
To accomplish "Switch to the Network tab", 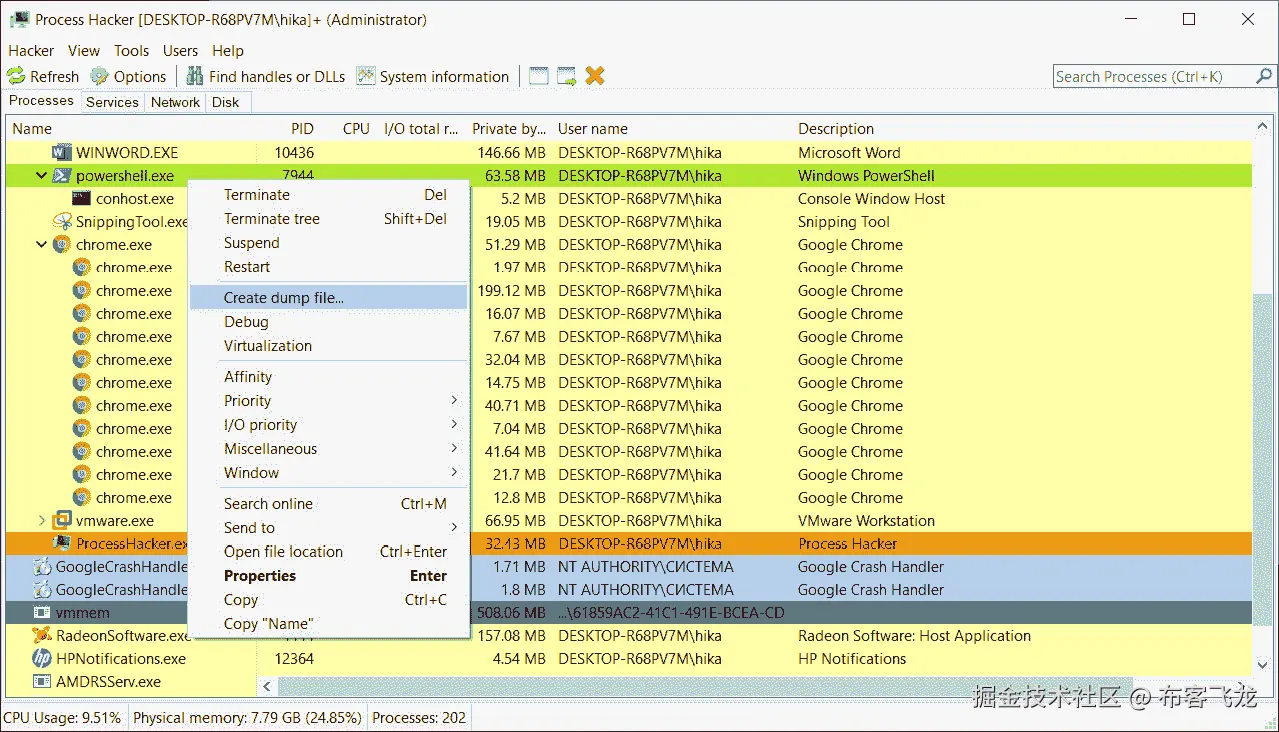I will click(175, 102).
